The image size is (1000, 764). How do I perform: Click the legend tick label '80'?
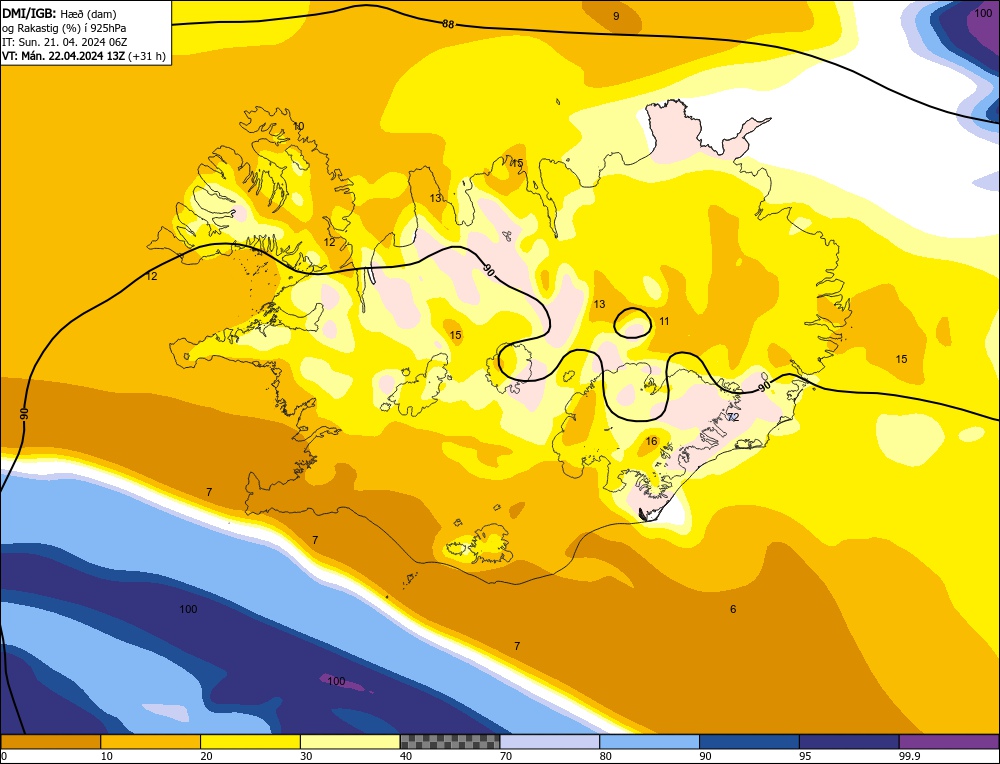click(606, 756)
